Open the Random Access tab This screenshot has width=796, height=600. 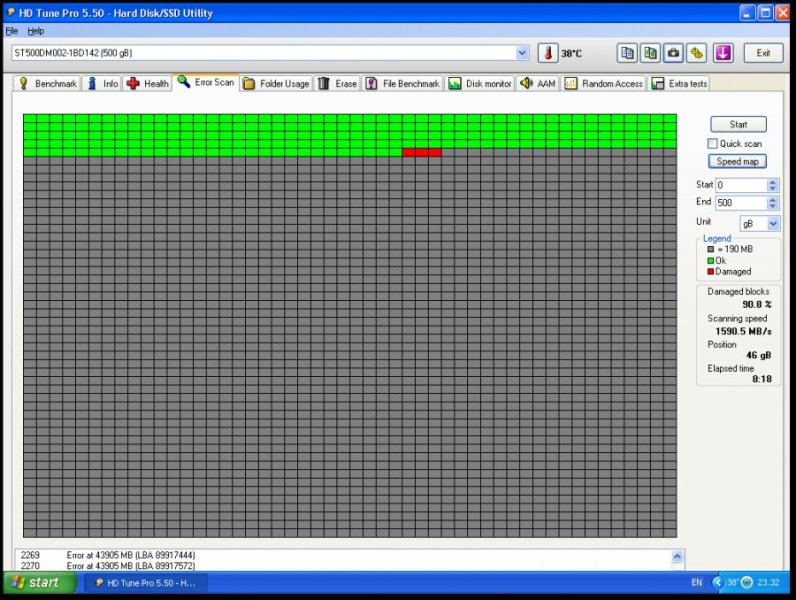tap(604, 84)
